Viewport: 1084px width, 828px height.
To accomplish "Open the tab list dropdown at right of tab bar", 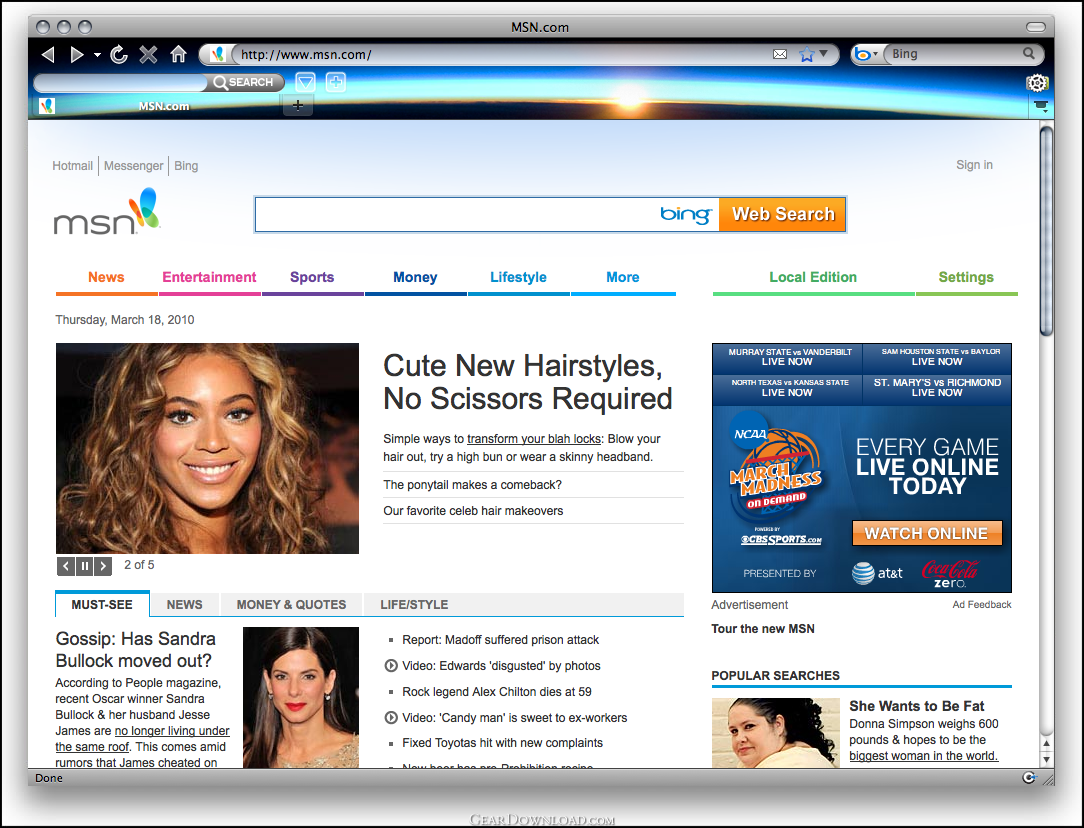I will (1041, 106).
